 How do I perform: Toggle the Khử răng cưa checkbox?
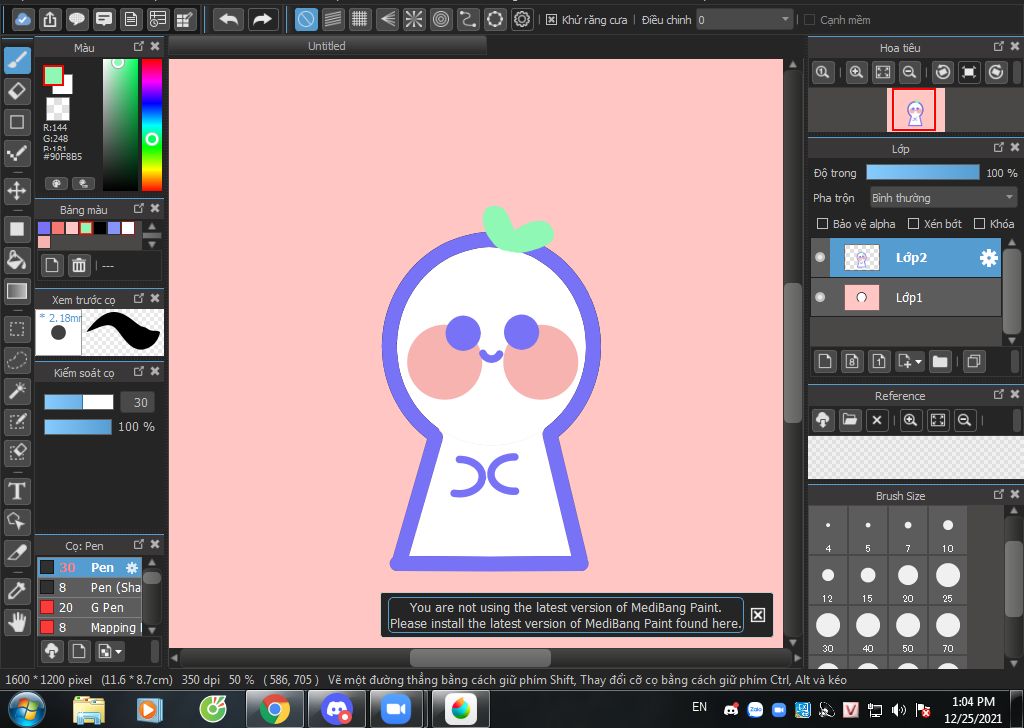[x=551, y=20]
